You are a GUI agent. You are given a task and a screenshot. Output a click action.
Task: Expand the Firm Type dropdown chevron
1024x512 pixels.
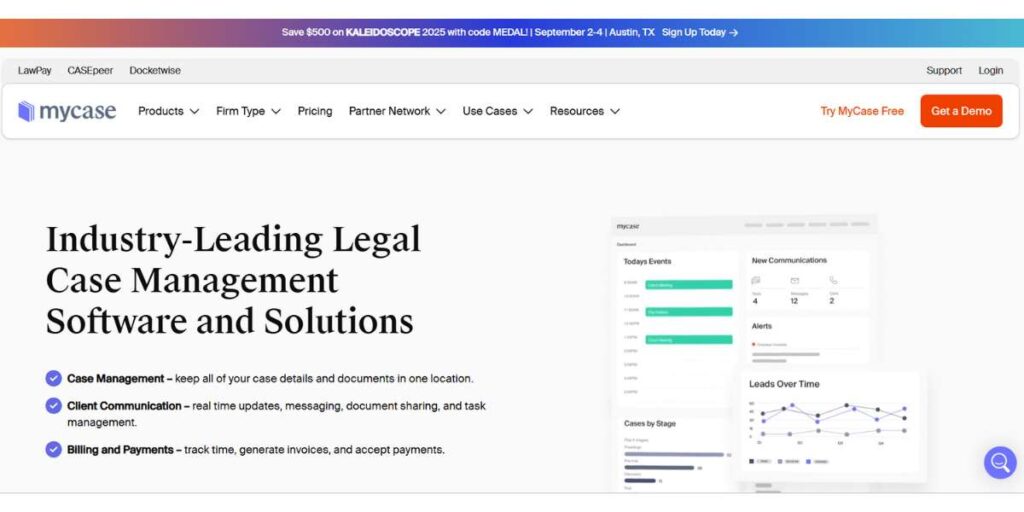[x=276, y=112]
